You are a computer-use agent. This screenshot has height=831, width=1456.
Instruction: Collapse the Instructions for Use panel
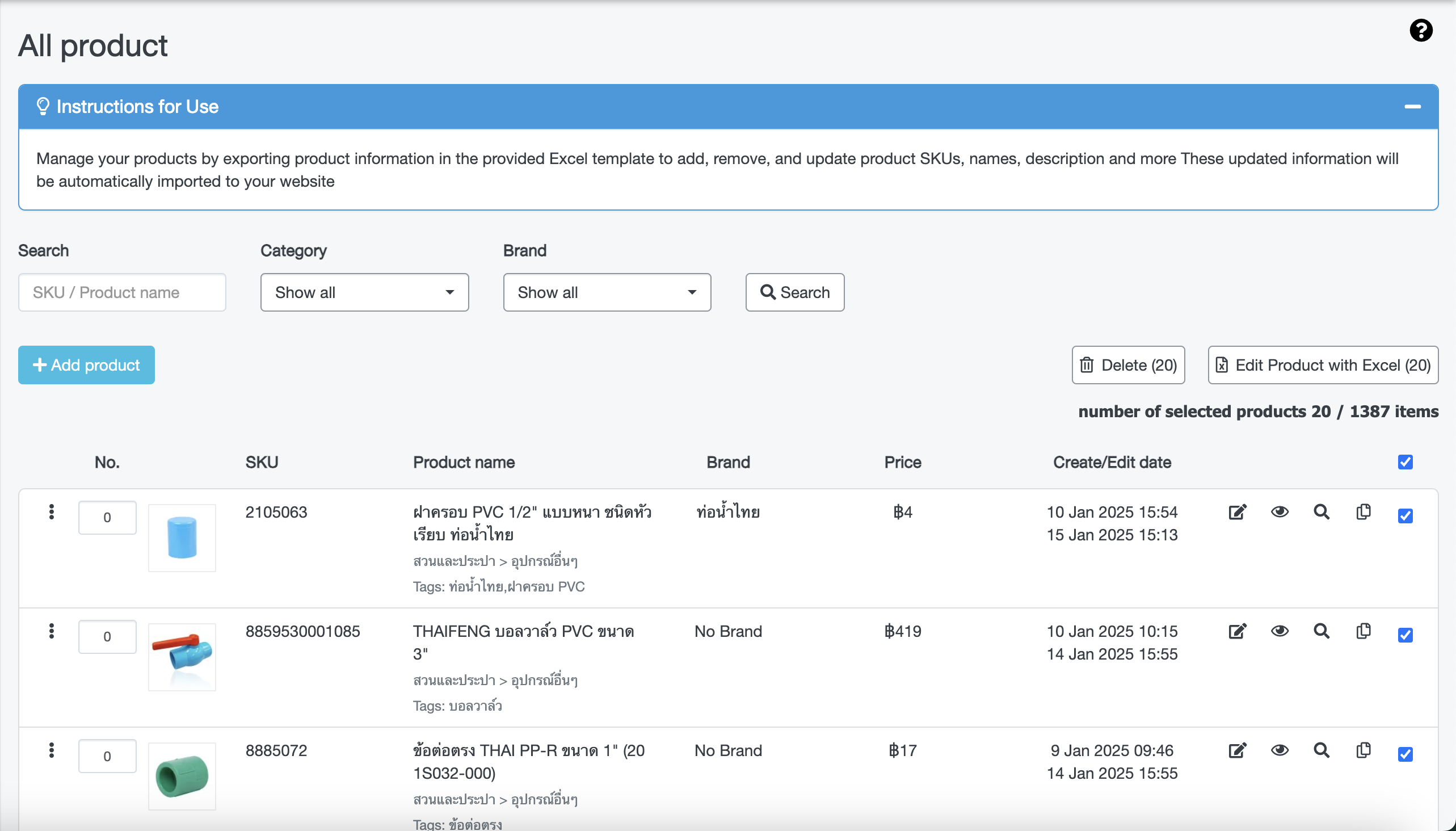click(1412, 107)
